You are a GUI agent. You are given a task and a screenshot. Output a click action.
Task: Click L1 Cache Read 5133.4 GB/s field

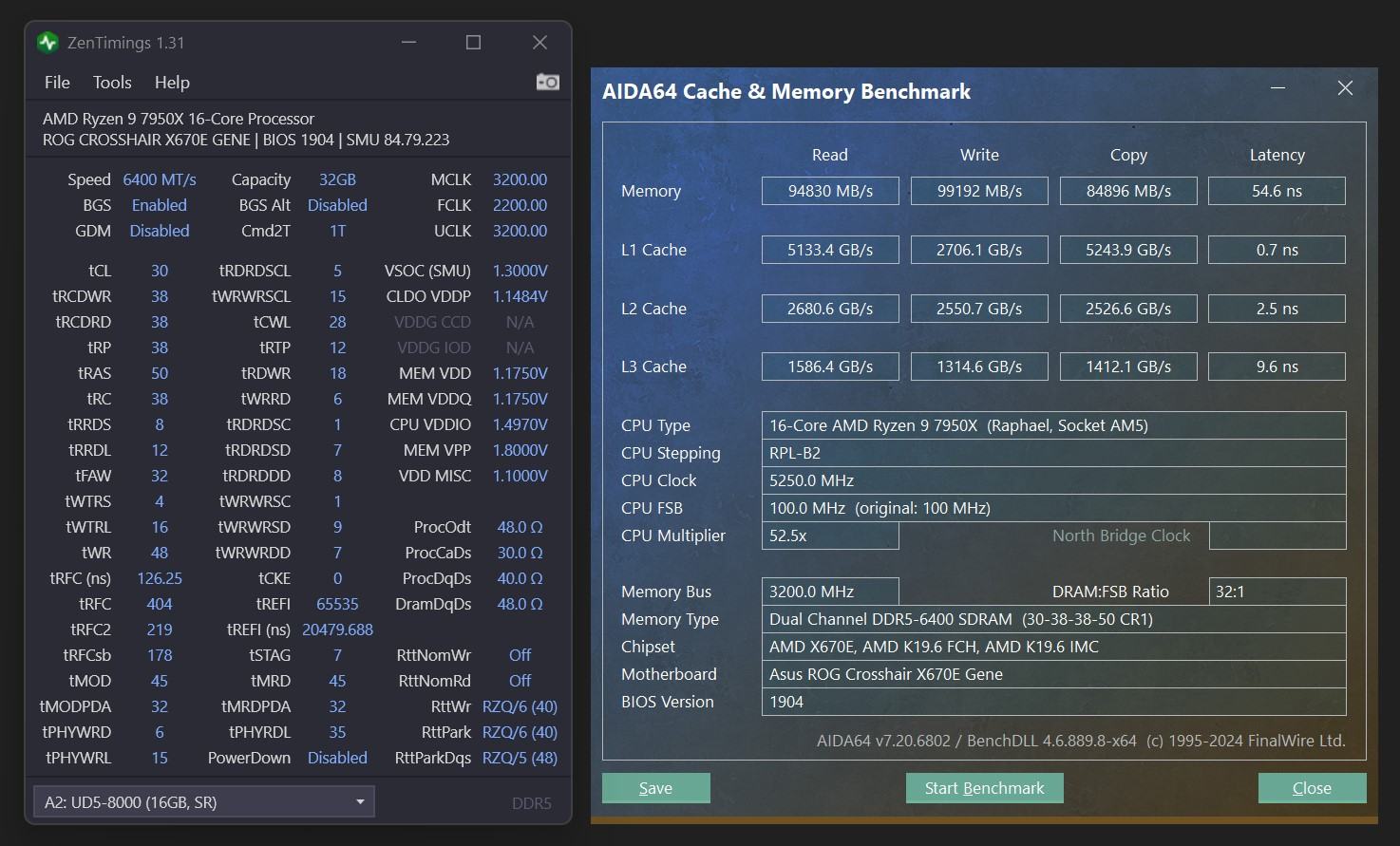(x=830, y=250)
